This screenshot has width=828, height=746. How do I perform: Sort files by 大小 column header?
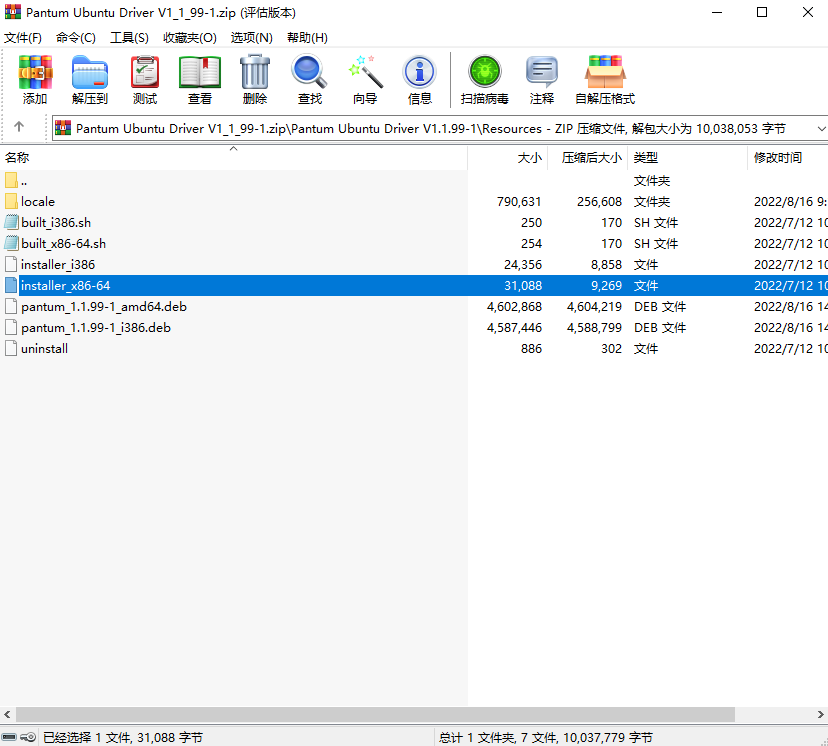(529, 158)
